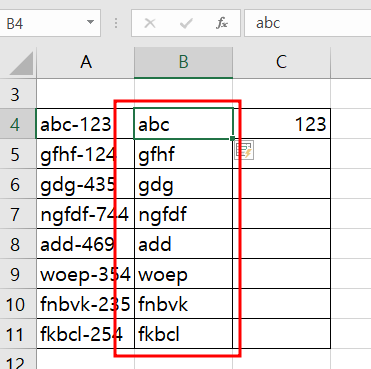This screenshot has height=369, width=371.
Task: Select cell B4 containing abc
Action: 183,124
